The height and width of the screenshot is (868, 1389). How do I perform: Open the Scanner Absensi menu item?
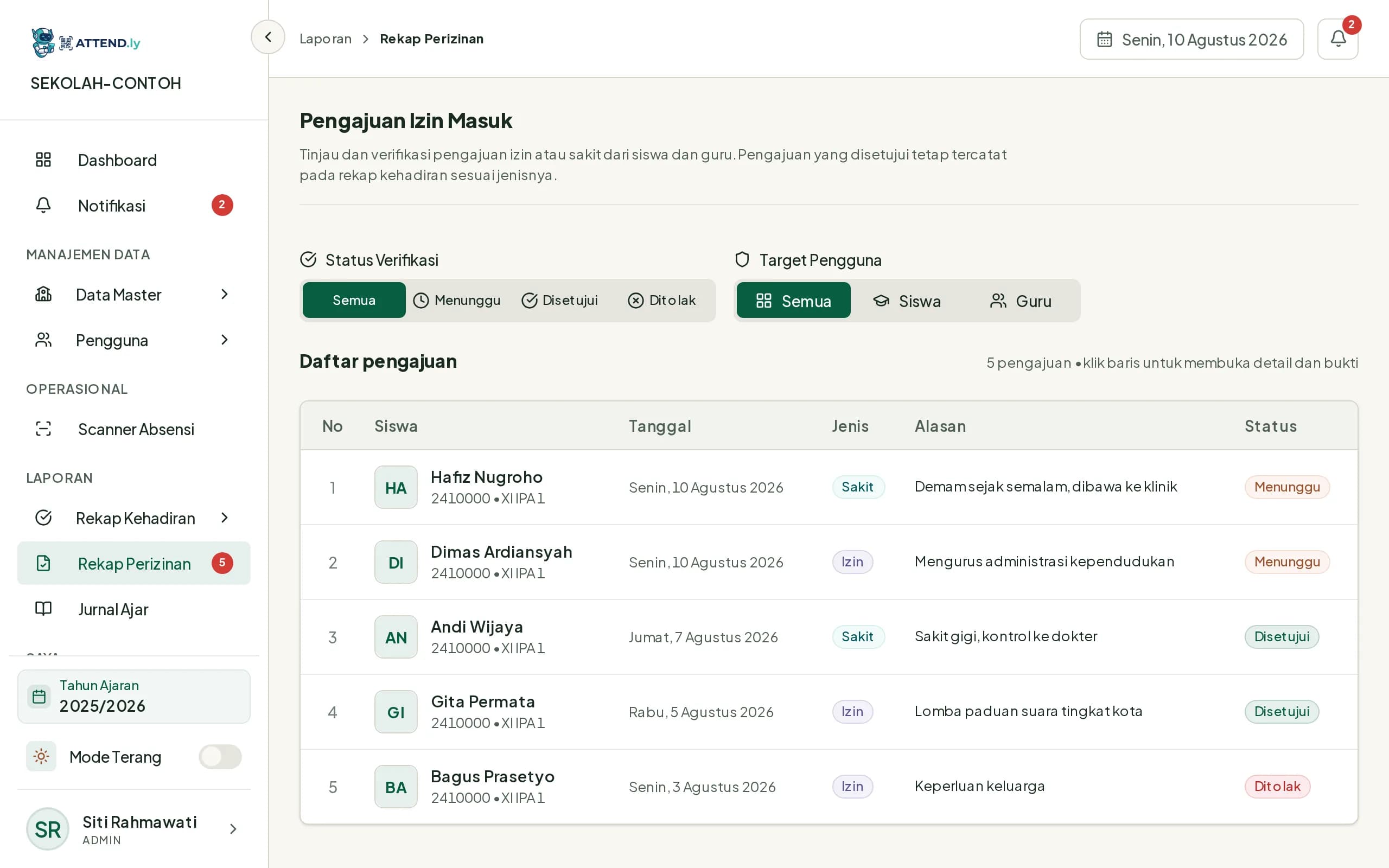point(133,429)
